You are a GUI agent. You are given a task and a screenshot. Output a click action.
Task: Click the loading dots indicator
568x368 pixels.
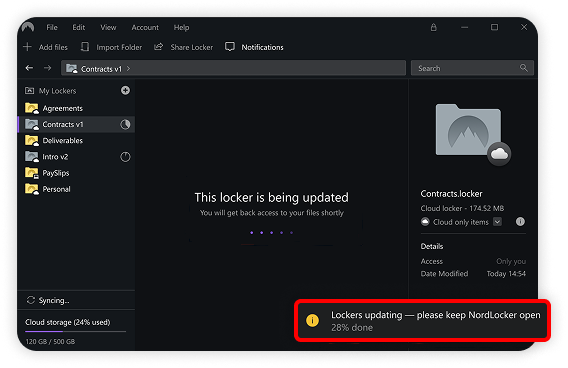(271, 233)
